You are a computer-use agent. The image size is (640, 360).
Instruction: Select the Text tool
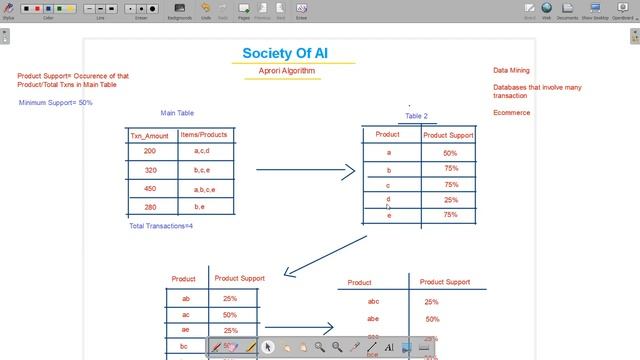(x=389, y=347)
